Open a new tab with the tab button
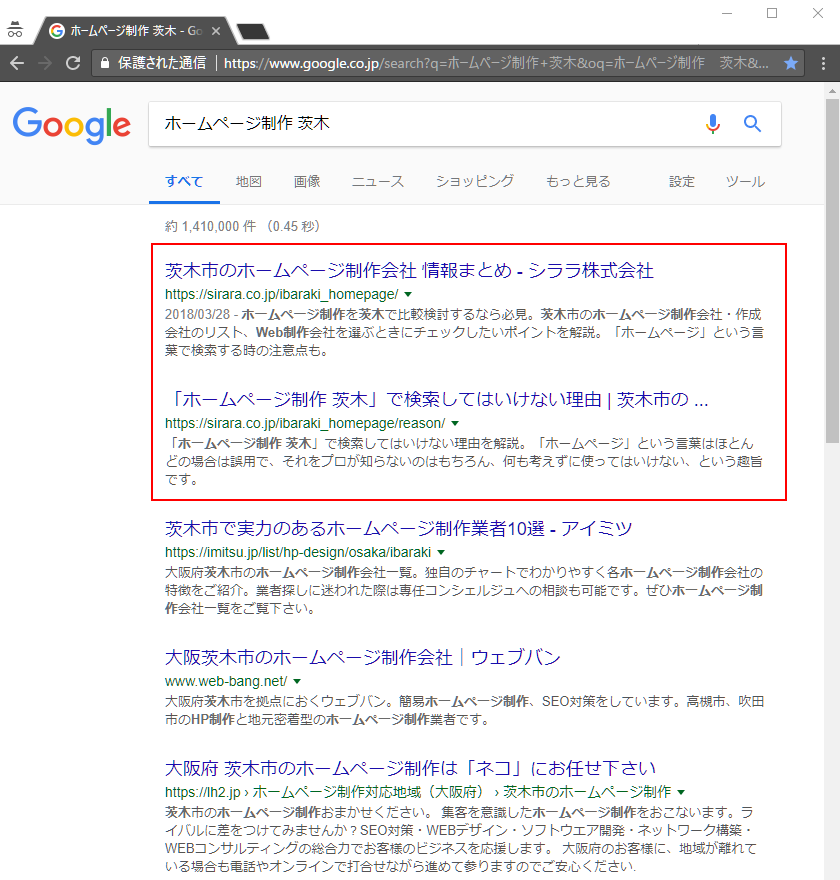 pos(253,31)
